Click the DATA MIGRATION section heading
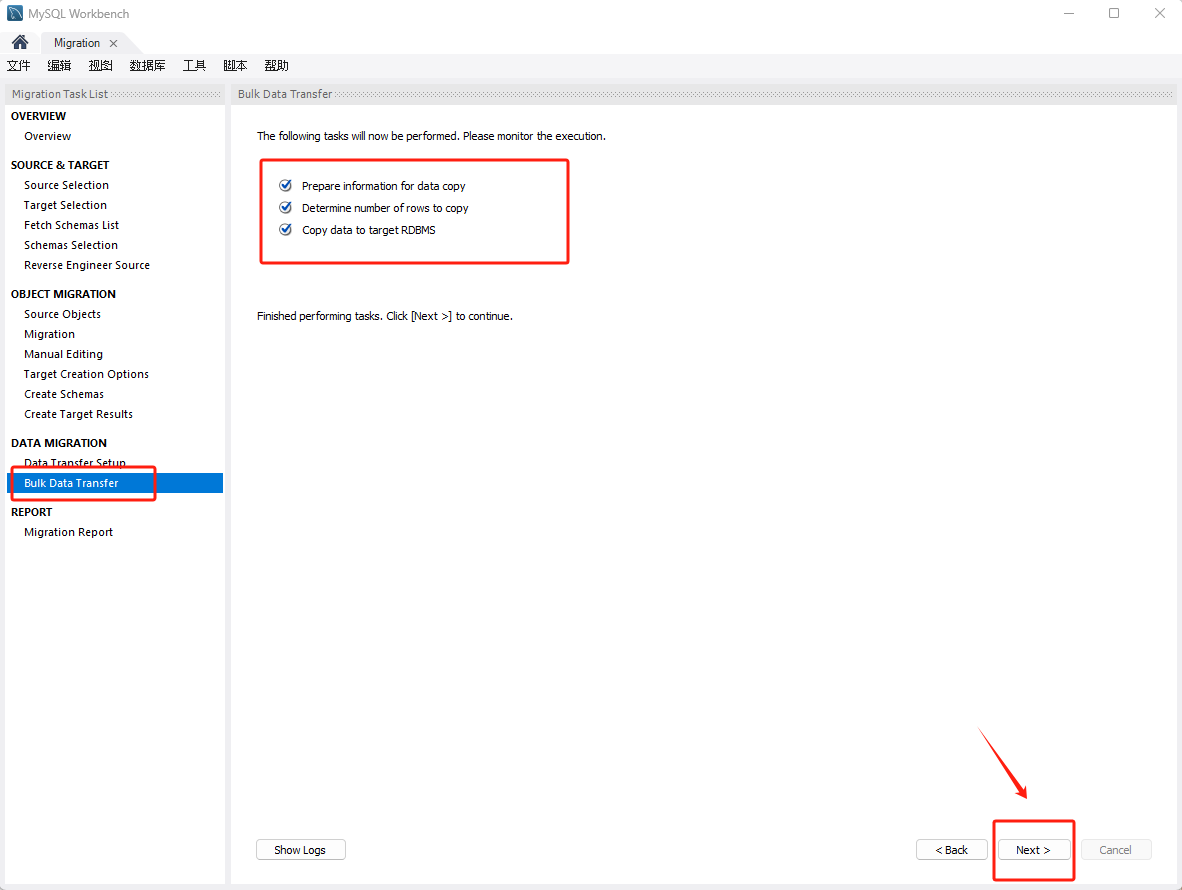 [59, 443]
